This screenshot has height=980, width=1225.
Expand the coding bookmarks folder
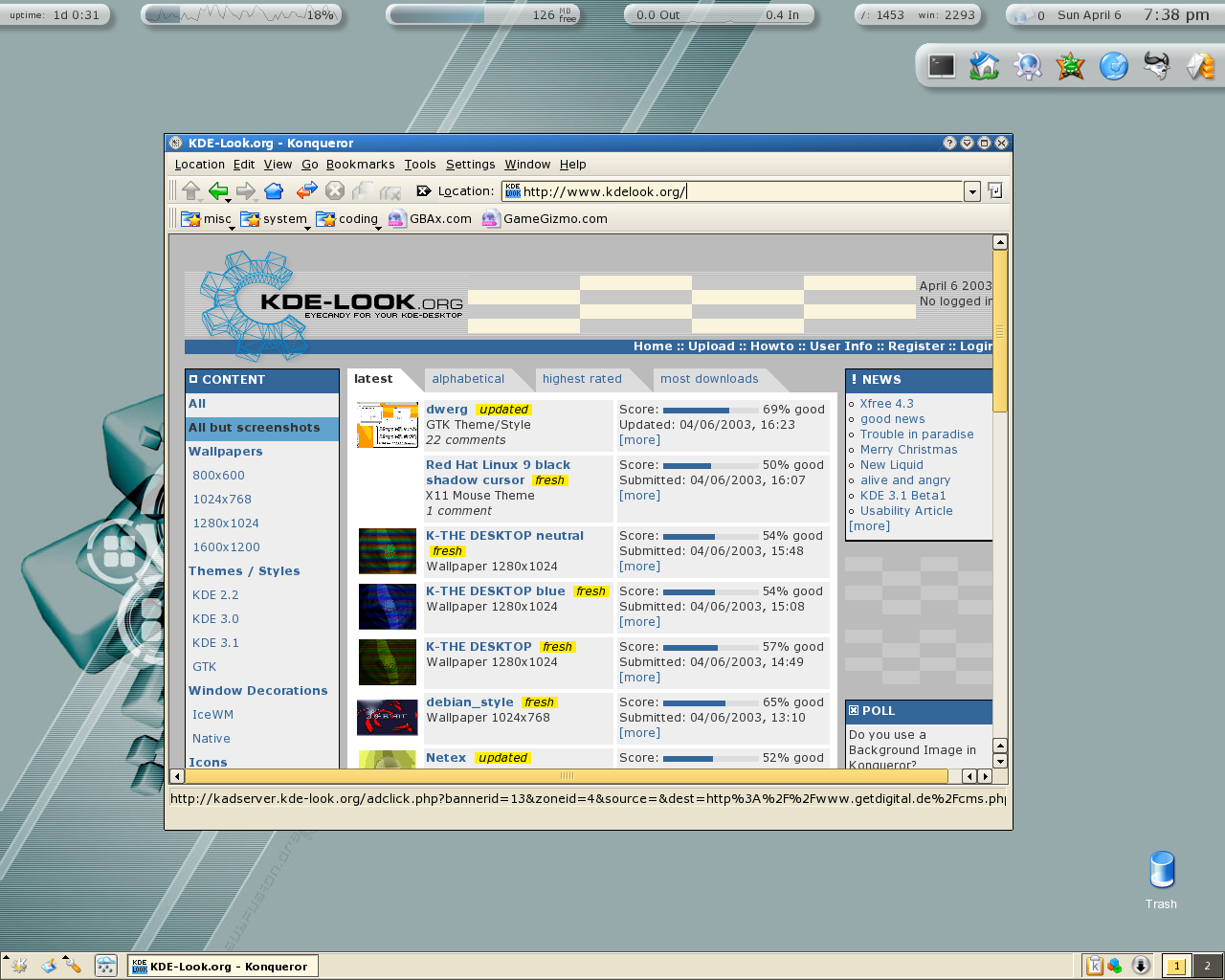point(349,219)
